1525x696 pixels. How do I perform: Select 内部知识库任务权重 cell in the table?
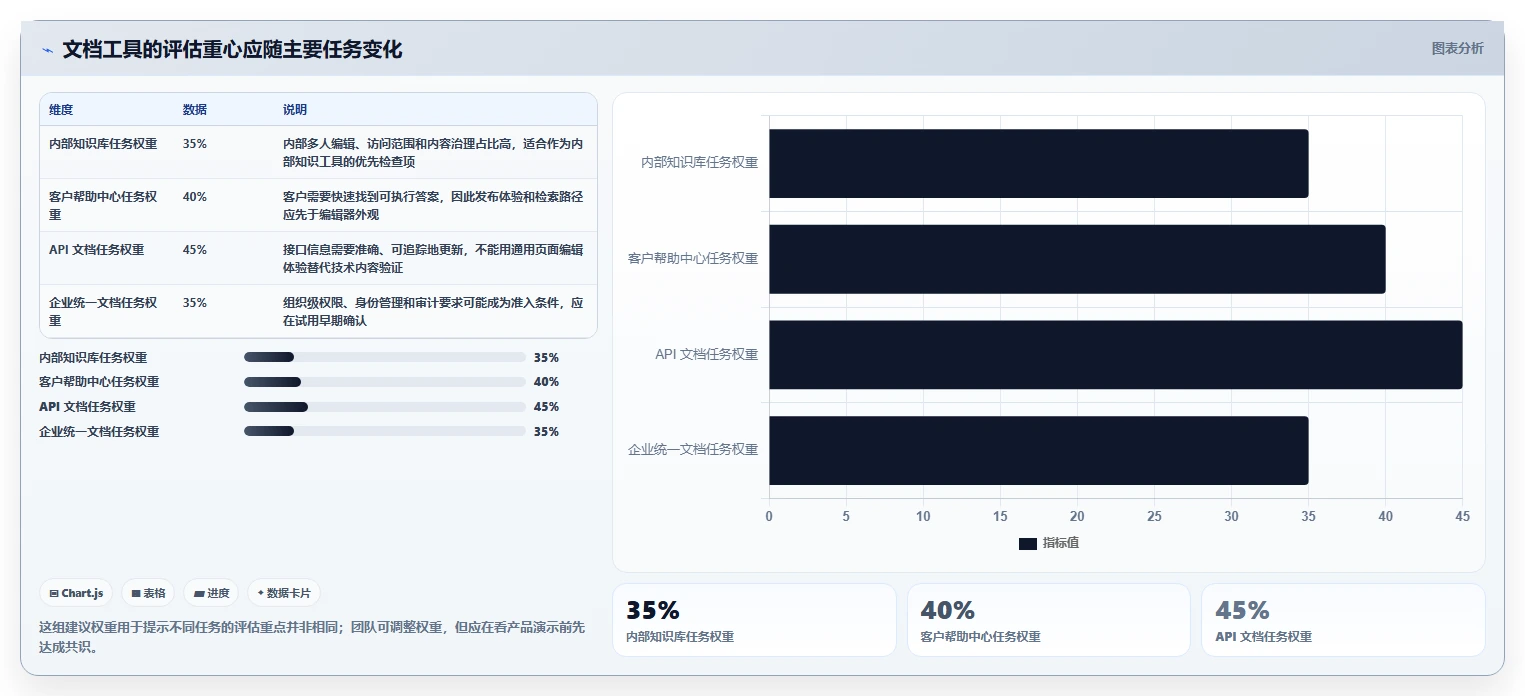[x=103, y=144]
